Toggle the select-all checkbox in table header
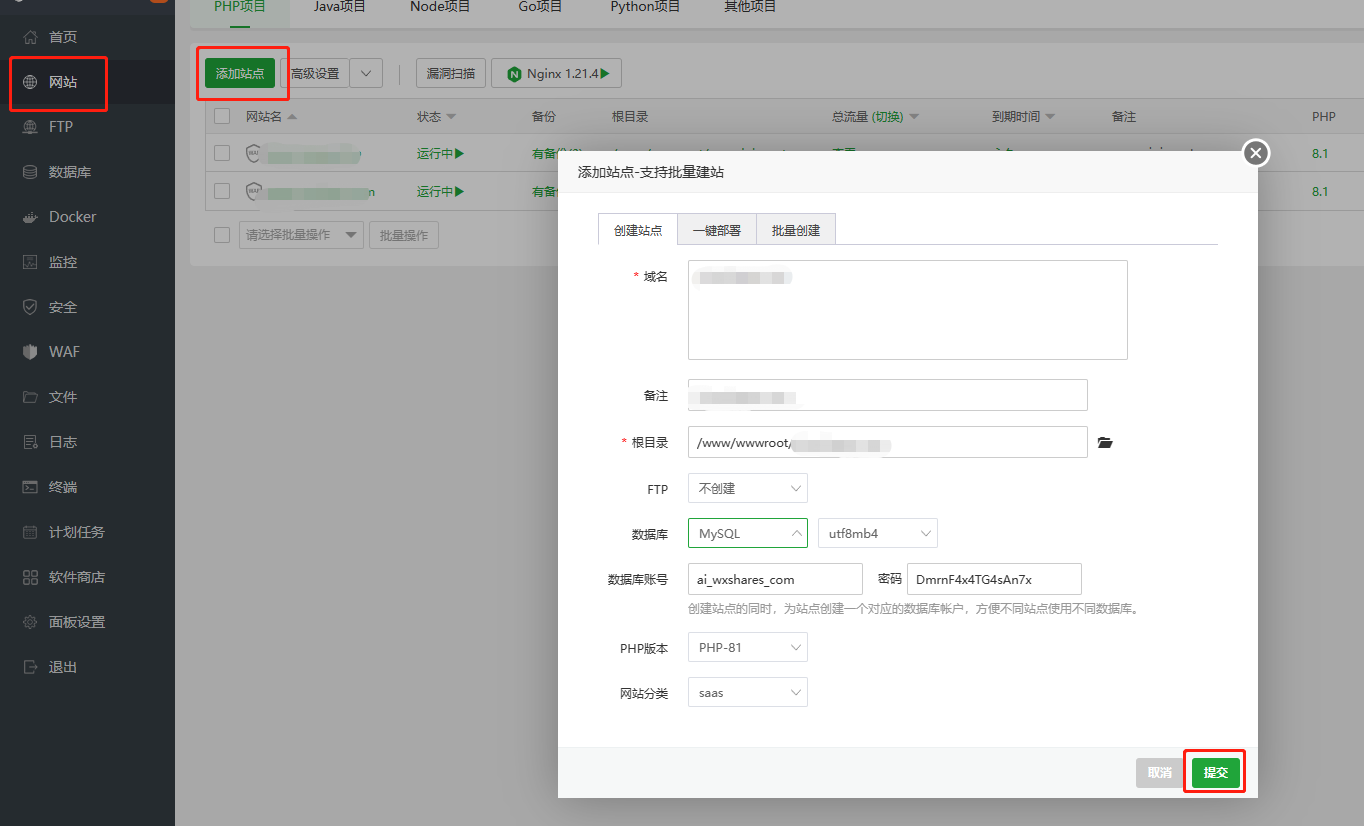Screen dimensions: 1364x826 pos(222,116)
